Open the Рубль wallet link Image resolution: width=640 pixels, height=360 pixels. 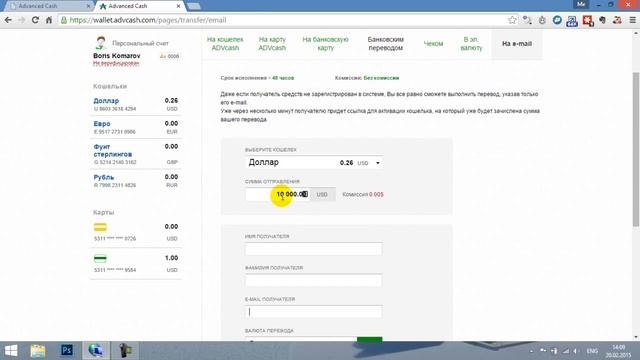[104, 178]
